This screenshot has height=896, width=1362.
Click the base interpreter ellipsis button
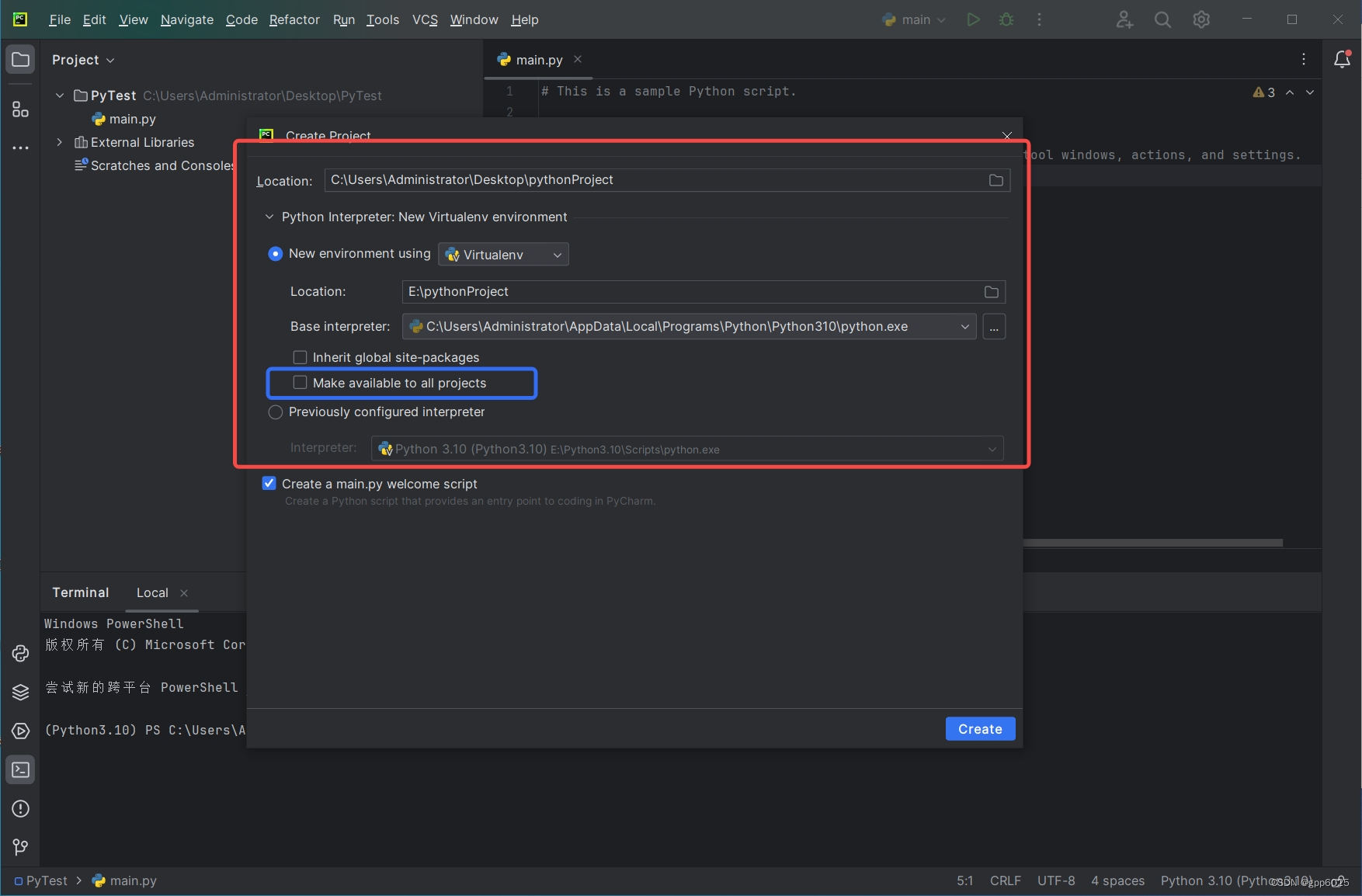994,327
